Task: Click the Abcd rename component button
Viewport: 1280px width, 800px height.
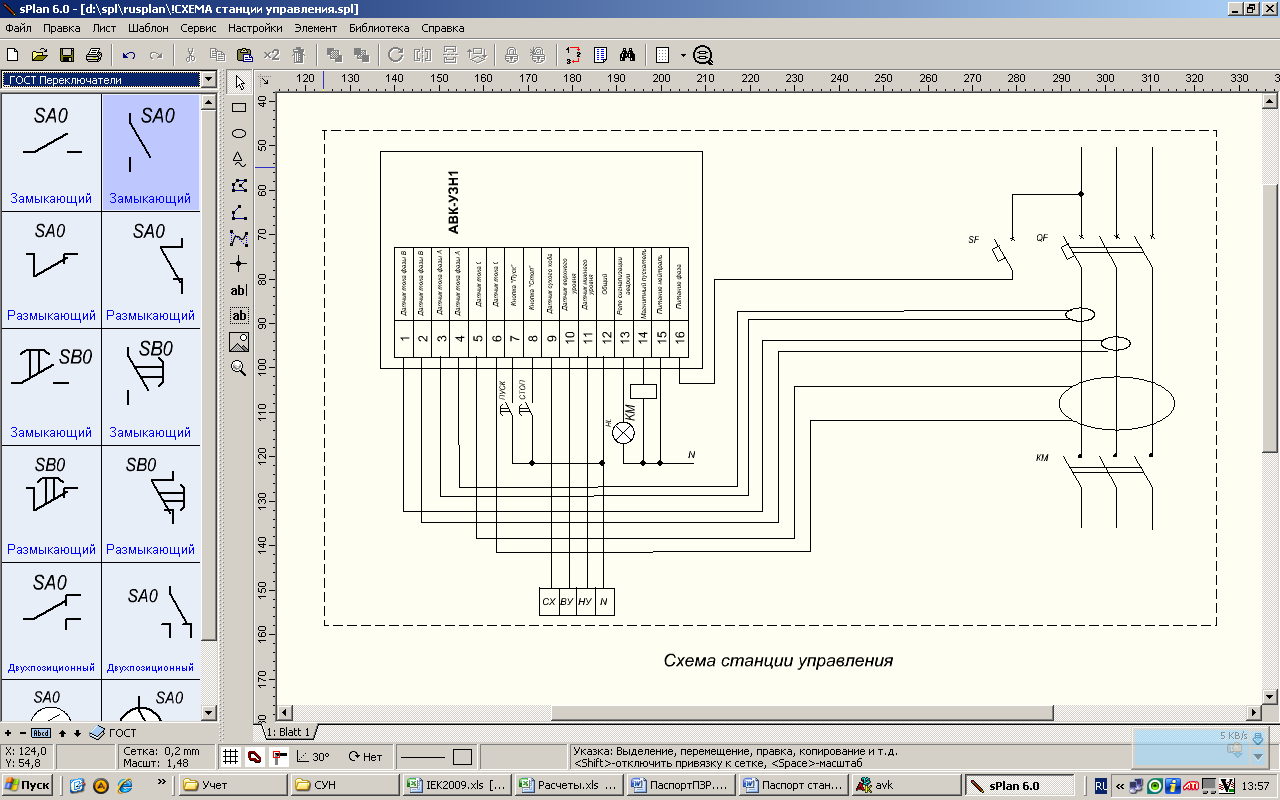Action: click(x=41, y=733)
